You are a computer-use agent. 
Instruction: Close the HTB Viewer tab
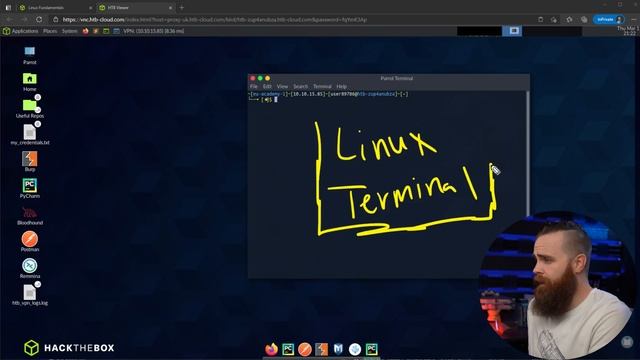(x=171, y=7)
